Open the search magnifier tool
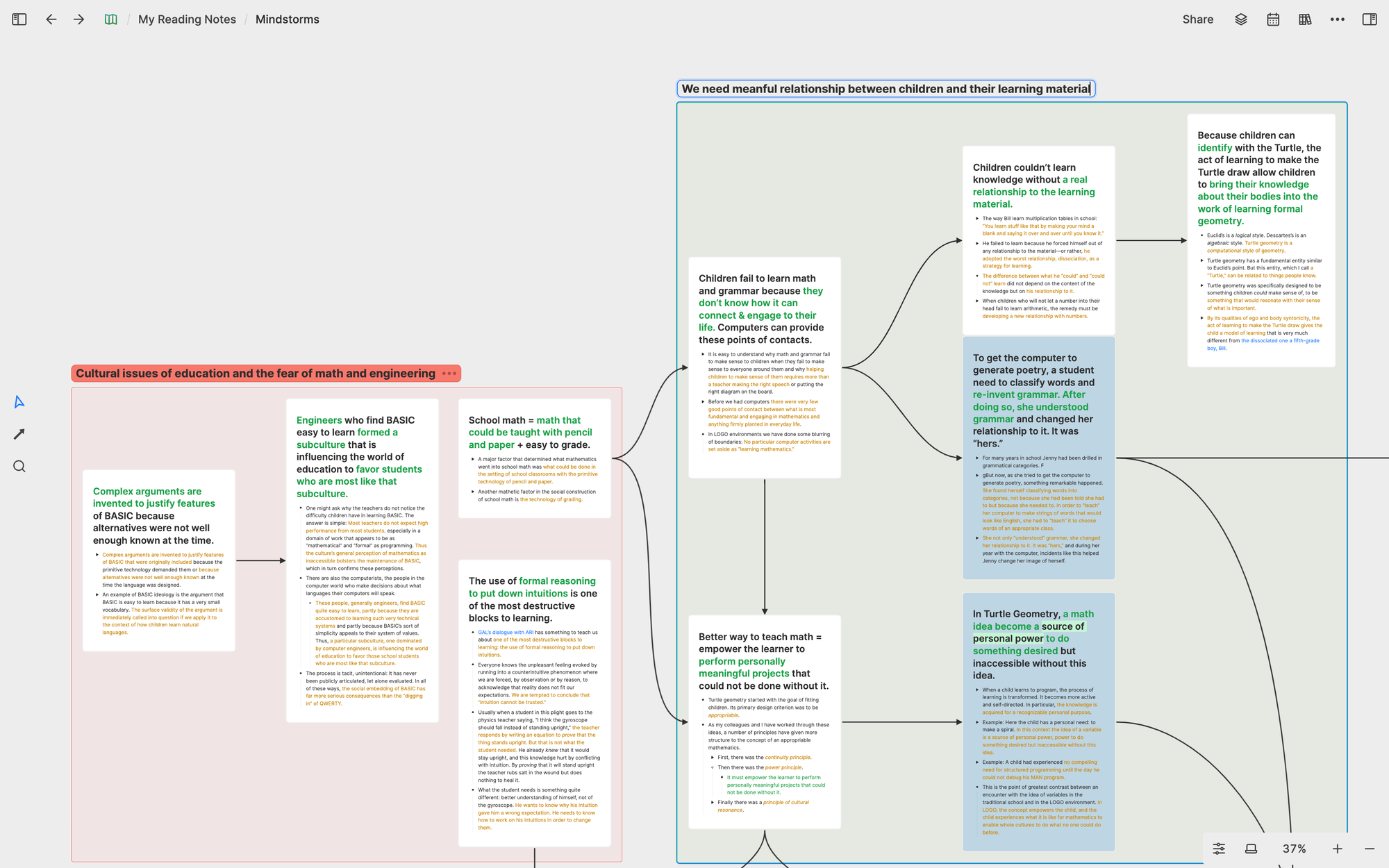The image size is (1389, 868). pos(19,467)
